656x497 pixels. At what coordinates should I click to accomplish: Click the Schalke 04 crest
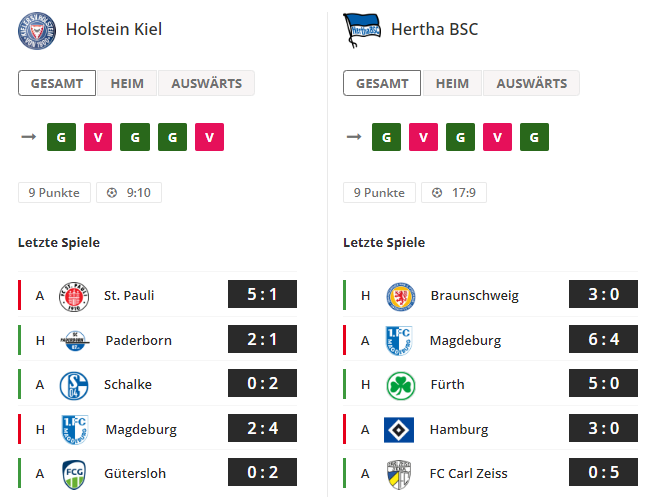pyautogui.click(x=74, y=386)
